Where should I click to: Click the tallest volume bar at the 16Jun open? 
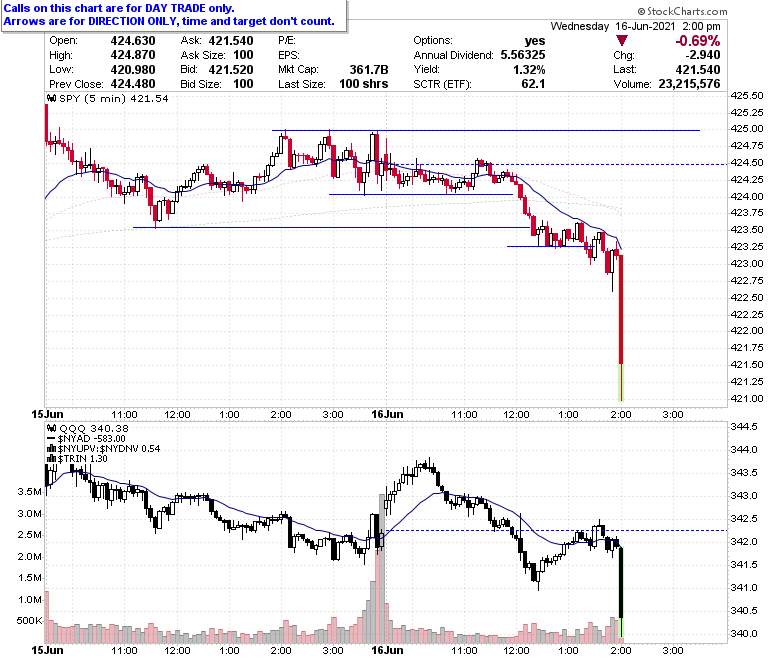(382, 569)
